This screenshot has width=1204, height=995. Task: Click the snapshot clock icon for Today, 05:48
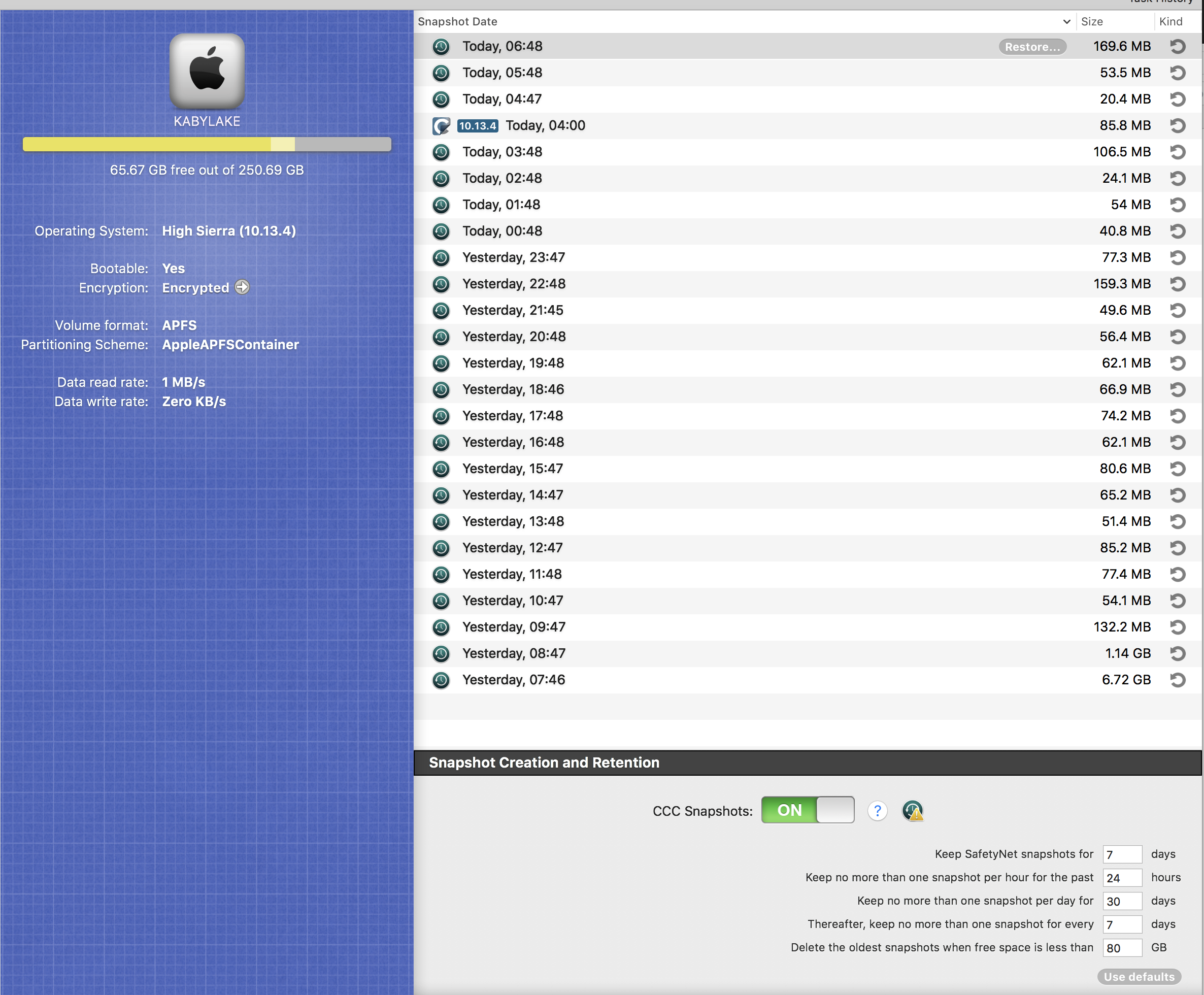(441, 73)
